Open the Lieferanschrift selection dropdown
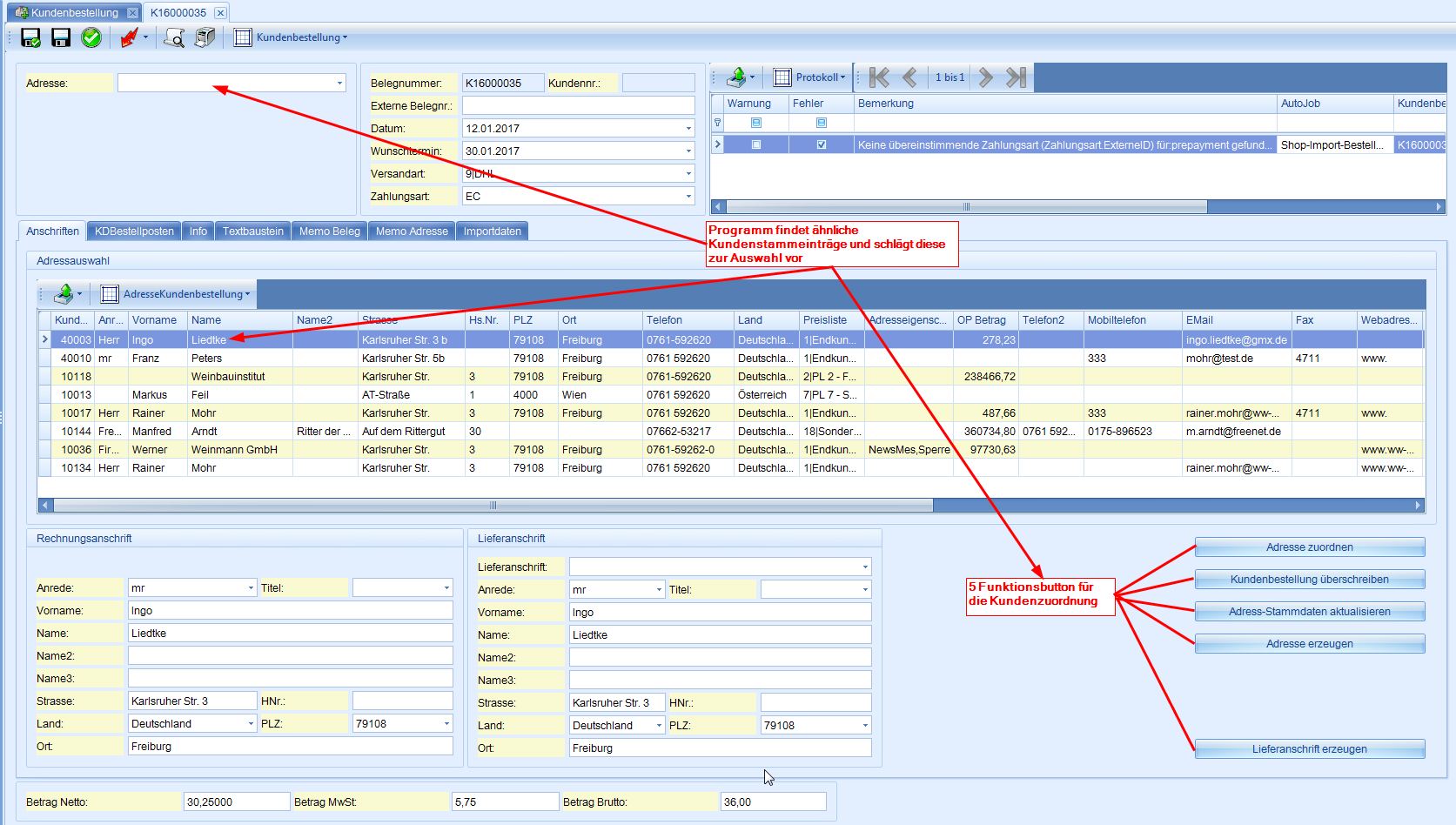This screenshot has height=825, width=1456. coord(865,567)
